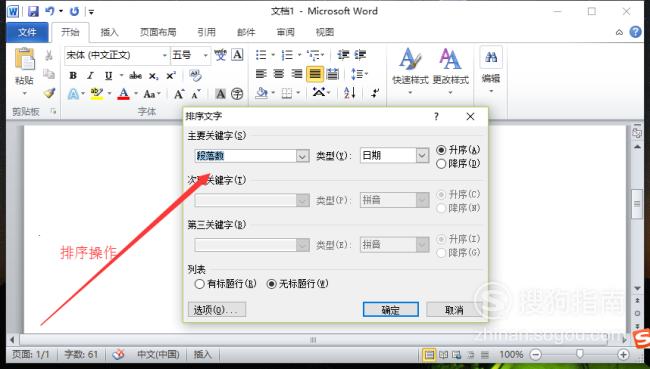
Task: Click the bullets list icon
Action: pos(261,55)
